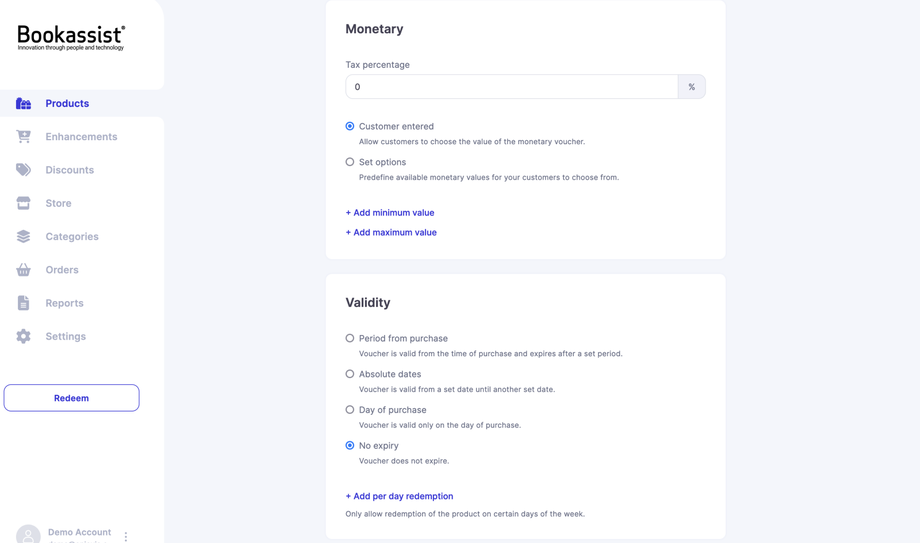
Task: Click the Enhancements cart icon
Action: [x=23, y=137]
